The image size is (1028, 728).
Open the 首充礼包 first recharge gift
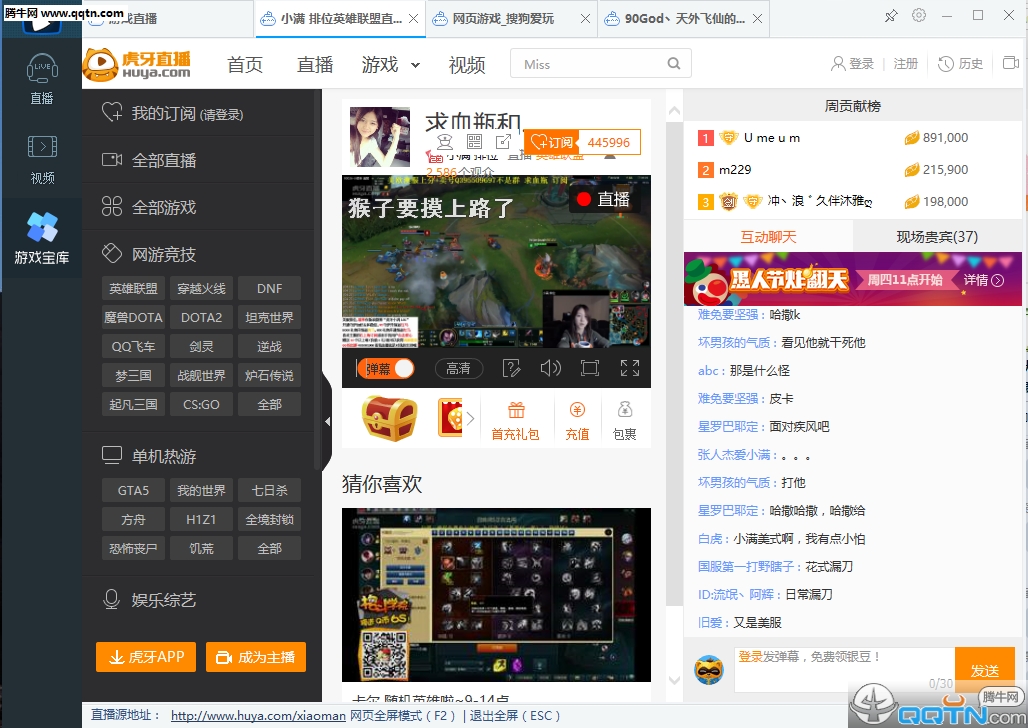516,421
